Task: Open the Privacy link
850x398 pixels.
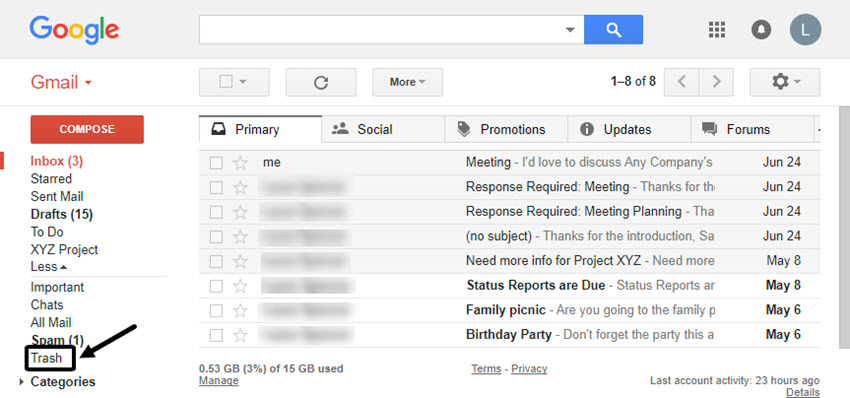Action: click(x=529, y=369)
